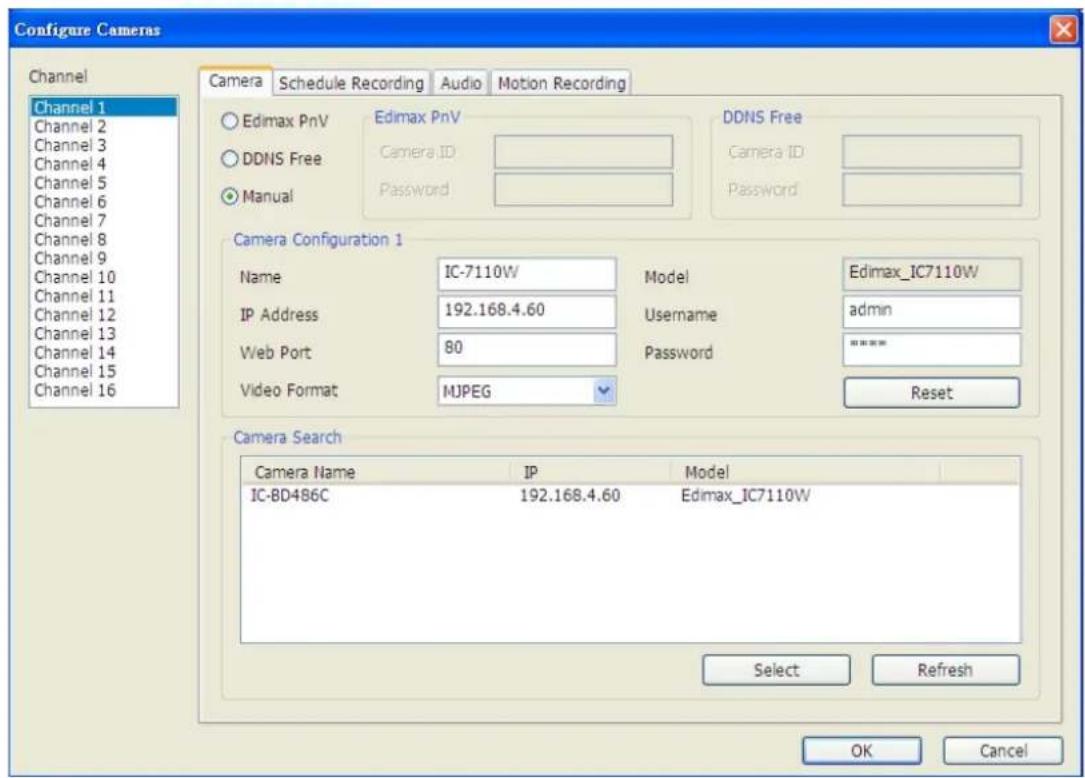Viewport: 1085px width, 778px height.
Task: Select Channel 10 in the list
Action: click(x=104, y=277)
